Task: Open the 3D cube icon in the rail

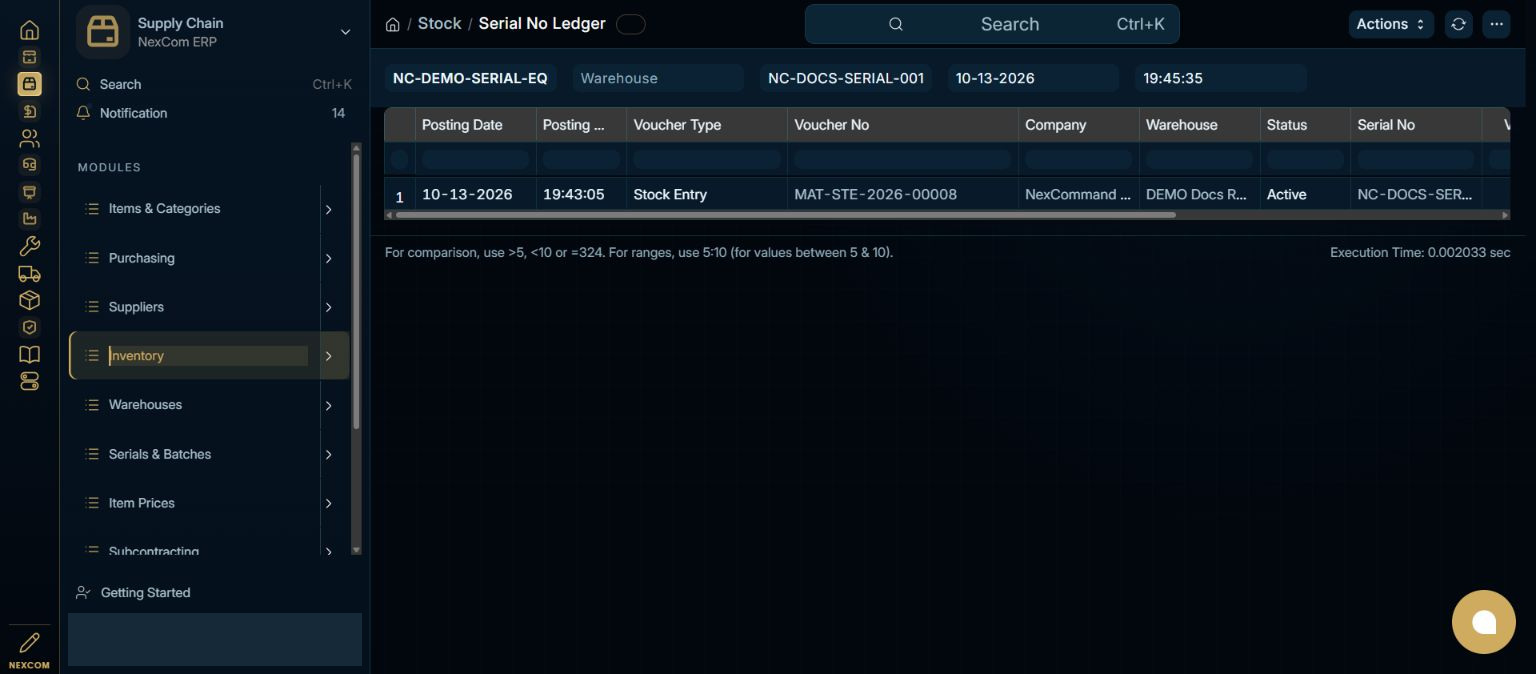Action: (x=29, y=300)
